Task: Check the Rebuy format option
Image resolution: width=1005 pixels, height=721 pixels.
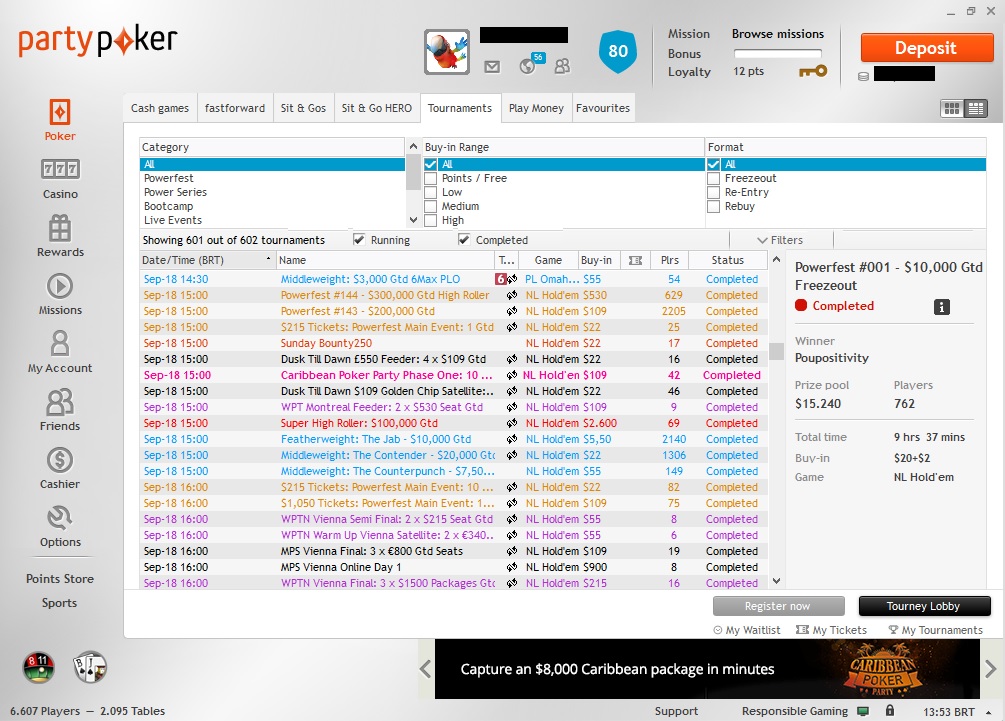Action: click(713, 206)
